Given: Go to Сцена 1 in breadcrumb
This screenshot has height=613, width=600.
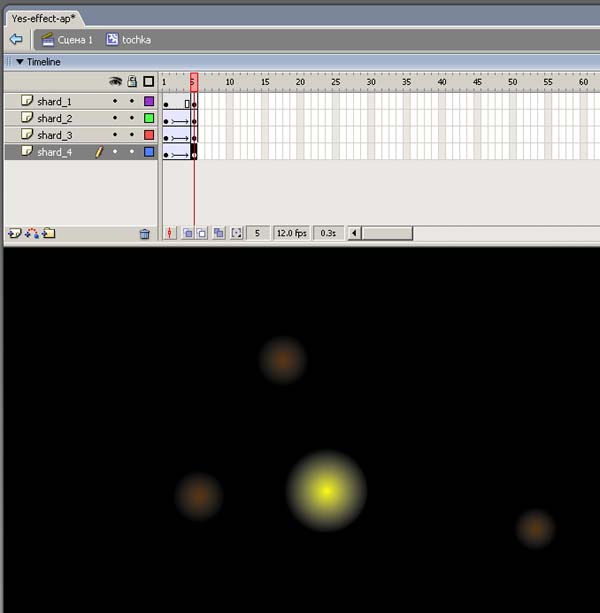Looking at the screenshot, I should (67, 39).
